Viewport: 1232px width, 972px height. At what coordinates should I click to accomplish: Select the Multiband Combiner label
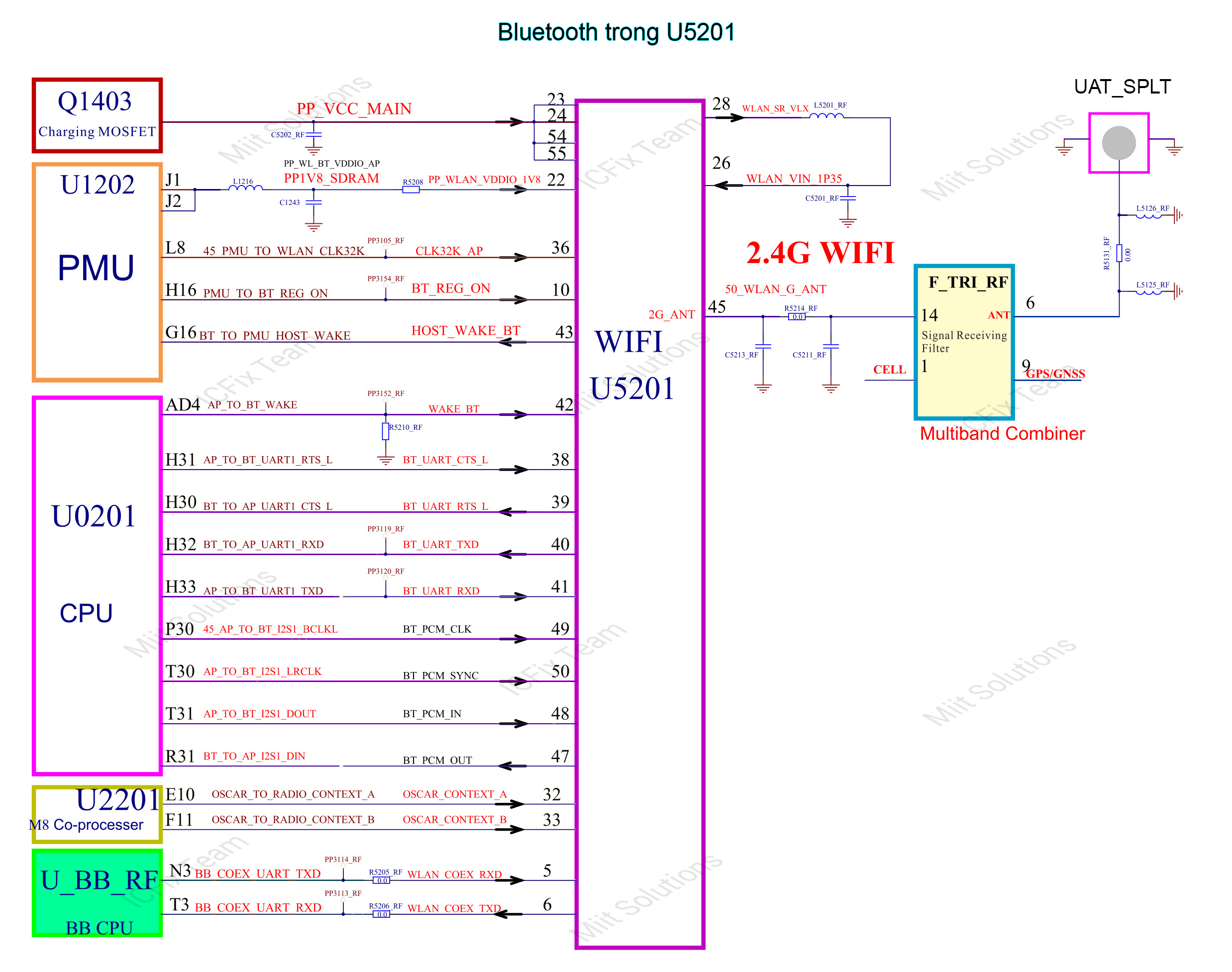pyautogui.click(x=1002, y=434)
